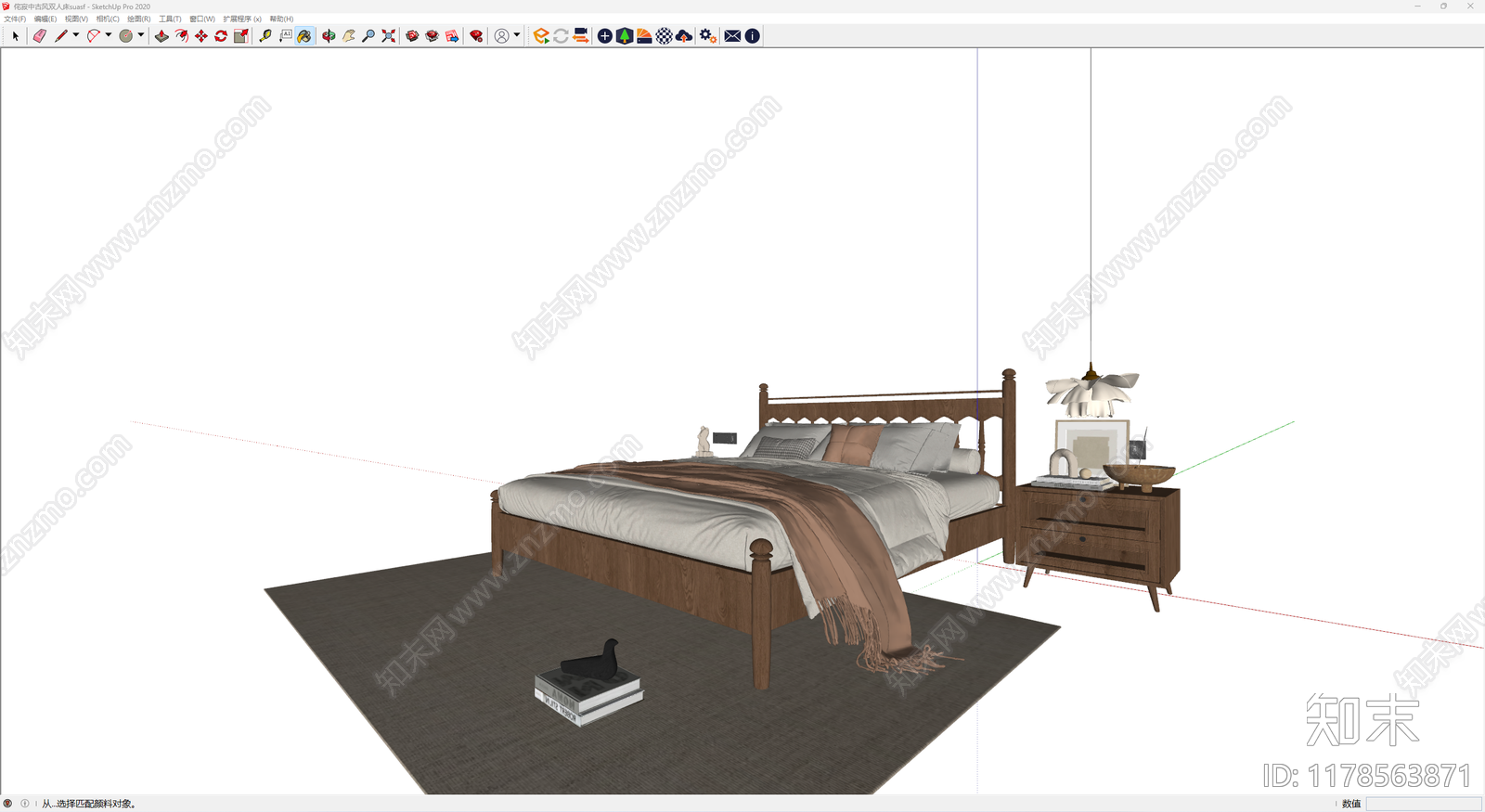Close the SketchUp window
1485x812 pixels.
point(1470,6)
